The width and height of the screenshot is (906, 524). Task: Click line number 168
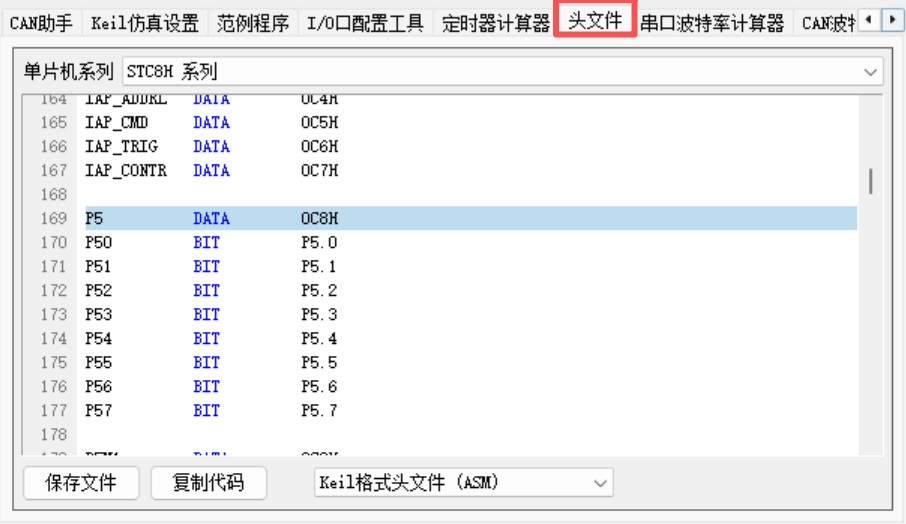pyautogui.click(x=54, y=195)
